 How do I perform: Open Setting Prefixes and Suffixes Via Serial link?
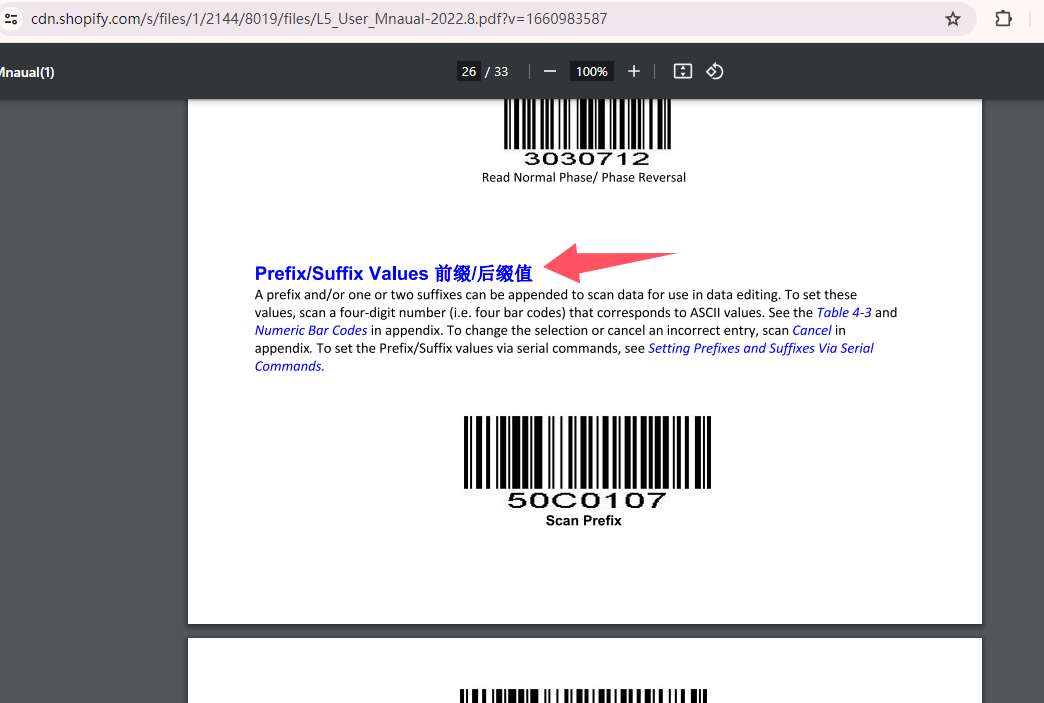click(x=760, y=348)
